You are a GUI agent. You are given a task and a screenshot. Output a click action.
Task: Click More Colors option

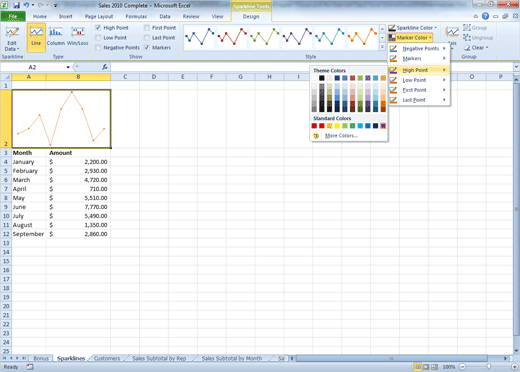(x=341, y=136)
